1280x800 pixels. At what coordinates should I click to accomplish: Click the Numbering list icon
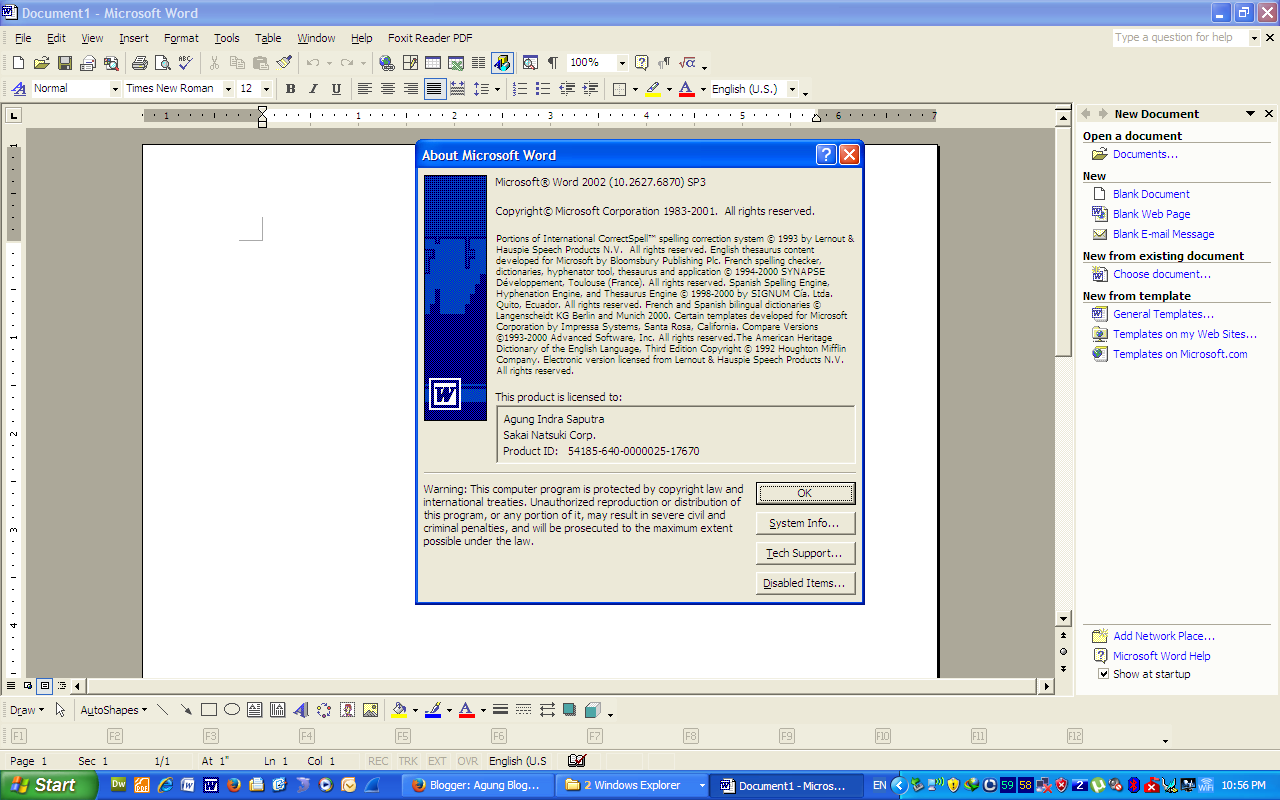pyautogui.click(x=519, y=89)
